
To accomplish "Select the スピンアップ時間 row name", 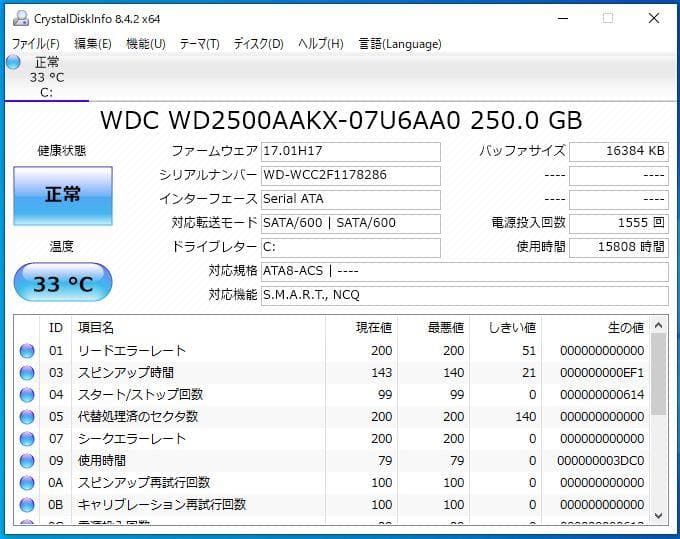I will click(126, 372).
